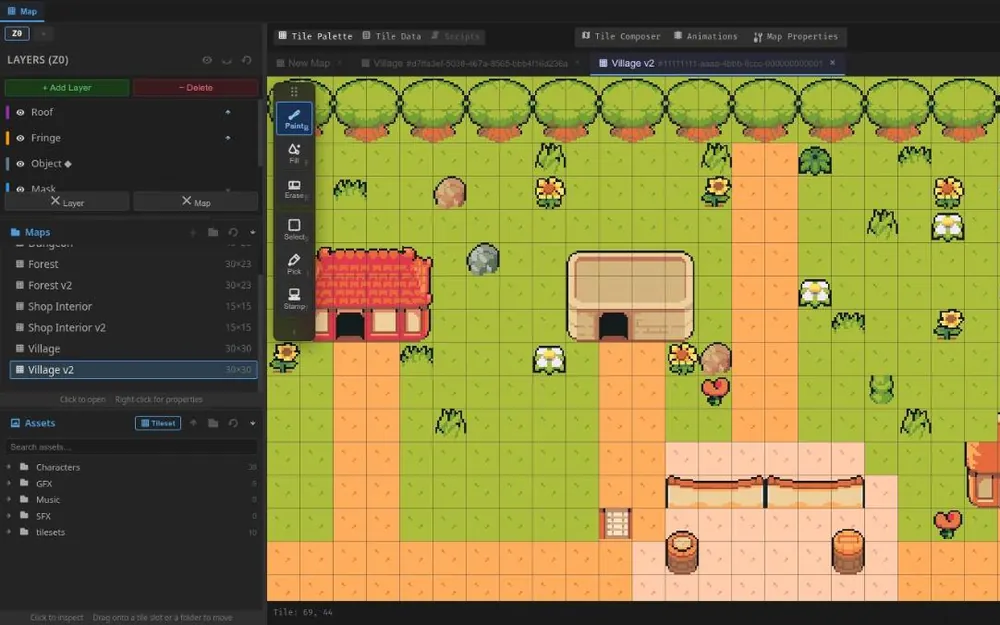Hide the Roof layer
This screenshot has width=1000, height=625.
pyautogui.click(x=20, y=112)
